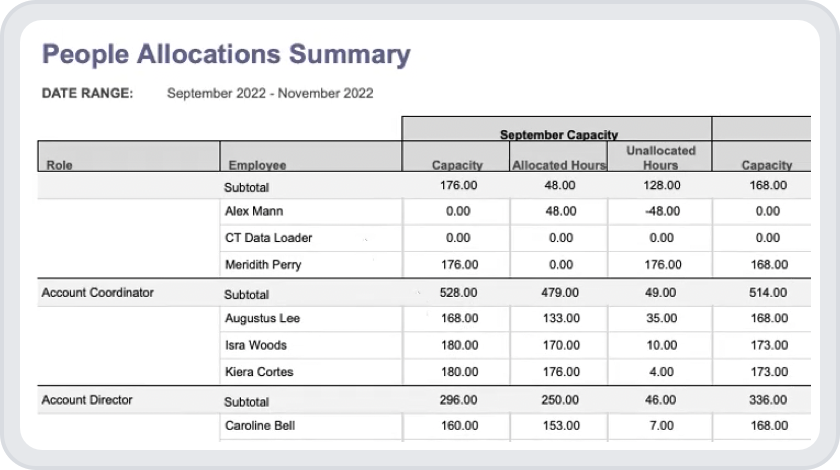Image resolution: width=840 pixels, height=470 pixels.
Task: Click Alex Mann's unallocated hours -48.00
Action: pyautogui.click(x=662, y=211)
